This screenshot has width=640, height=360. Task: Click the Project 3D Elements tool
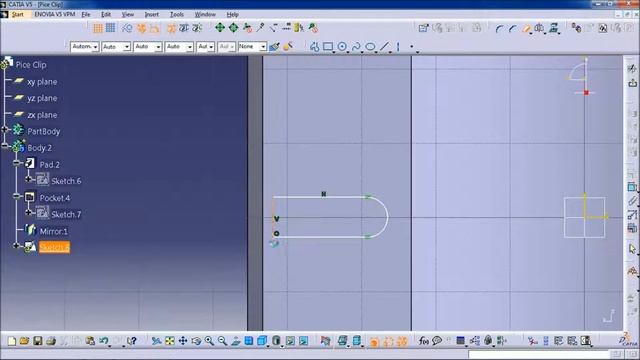tap(553, 28)
